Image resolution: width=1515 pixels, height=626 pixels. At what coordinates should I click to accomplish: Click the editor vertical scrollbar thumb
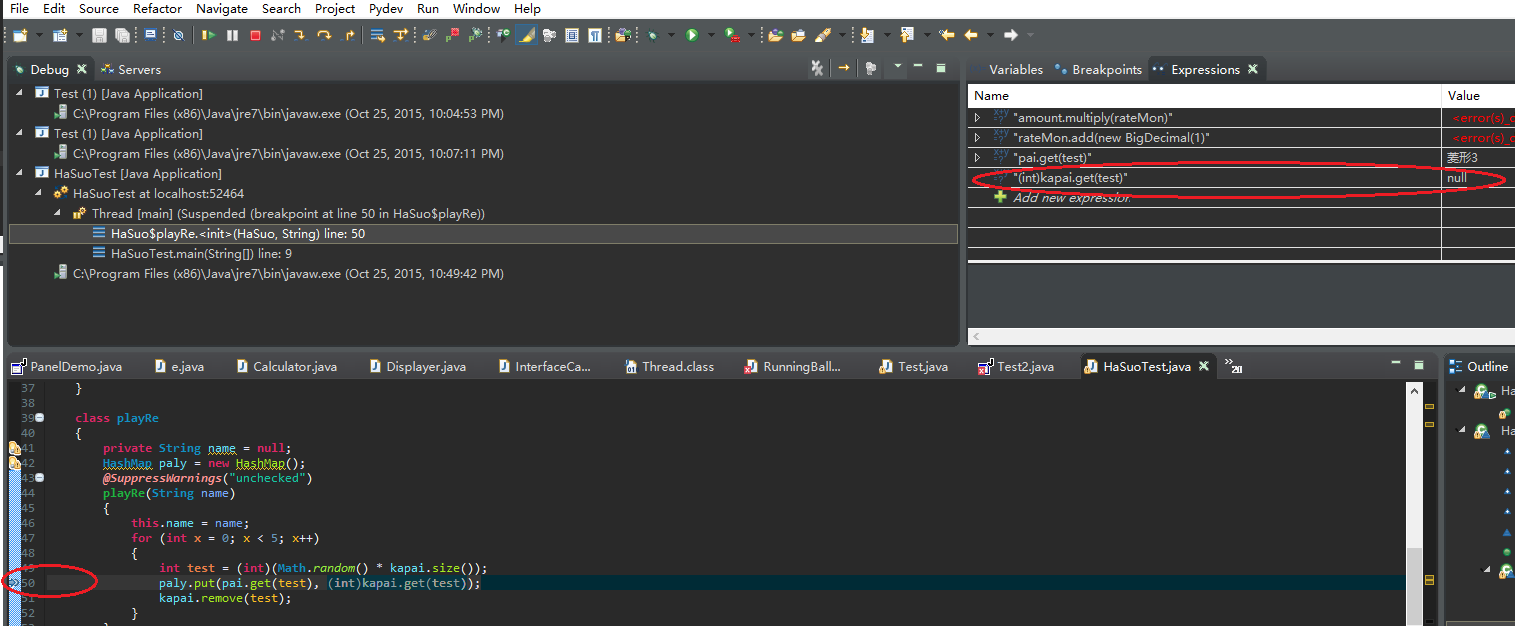(1412, 585)
